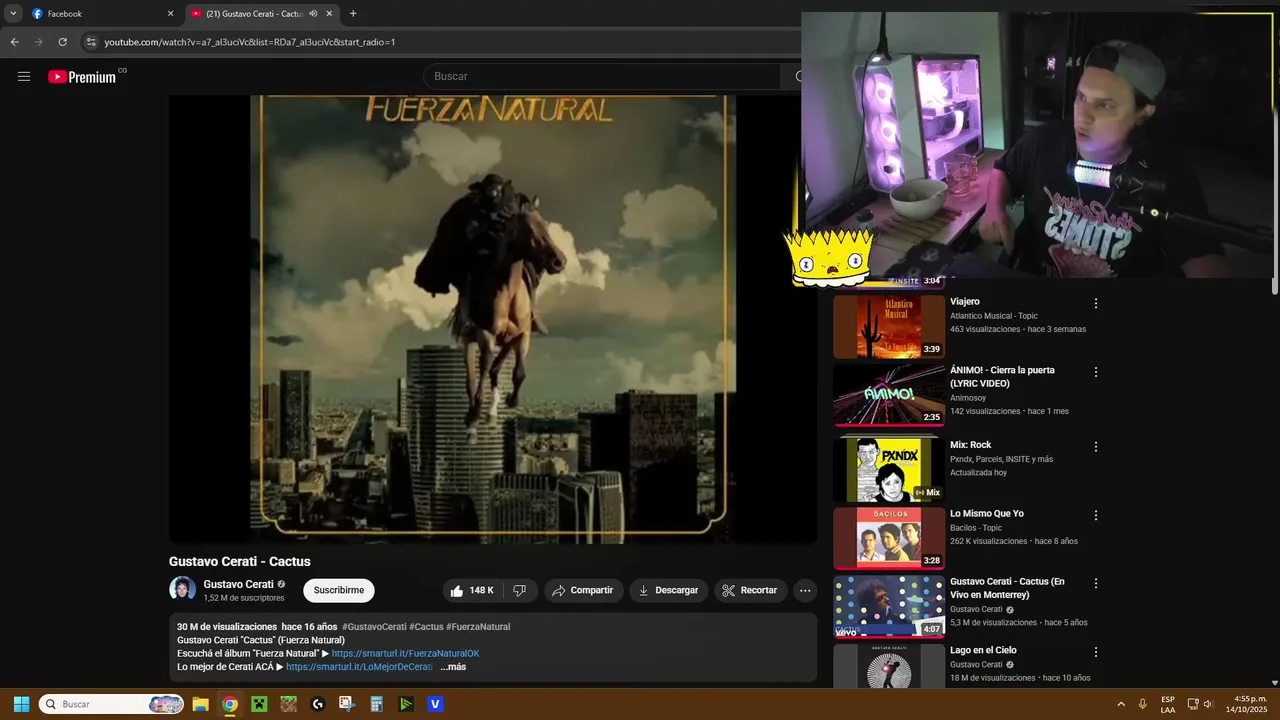Open File Explorer from taskbar

click(x=200, y=704)
